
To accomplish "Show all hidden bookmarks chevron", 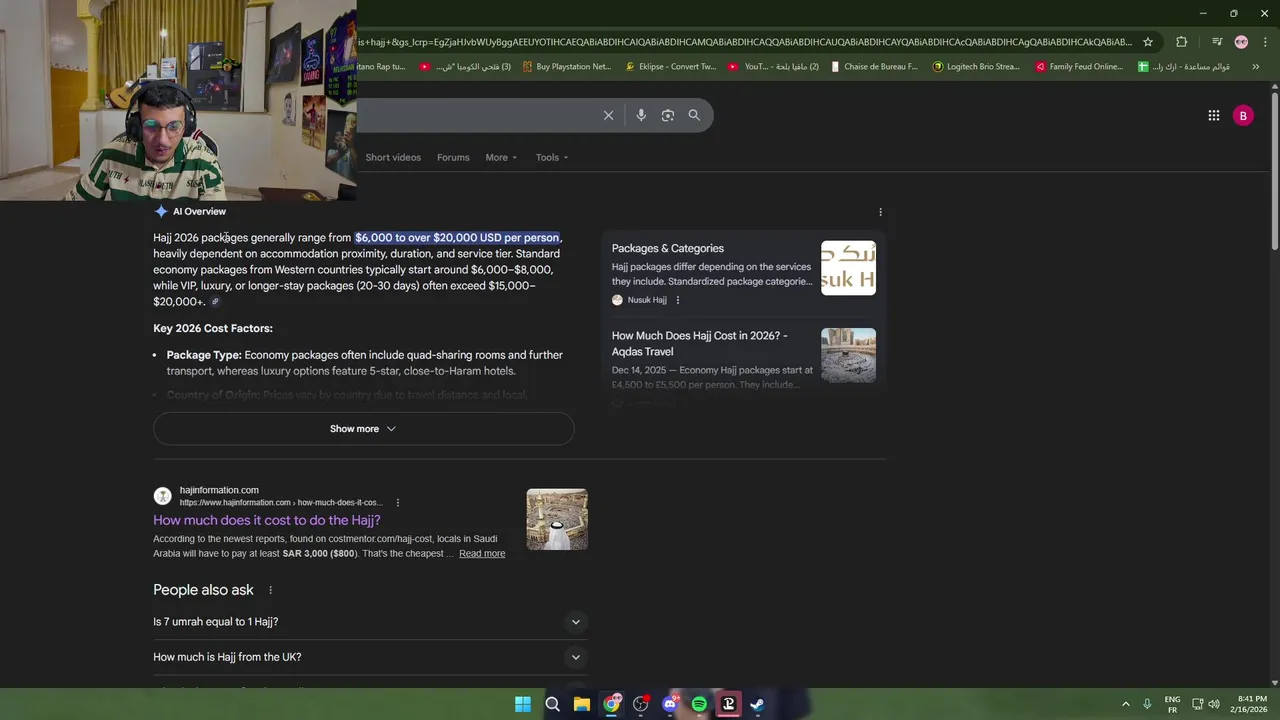I will pyautogui.click(x=1255, y=67).
